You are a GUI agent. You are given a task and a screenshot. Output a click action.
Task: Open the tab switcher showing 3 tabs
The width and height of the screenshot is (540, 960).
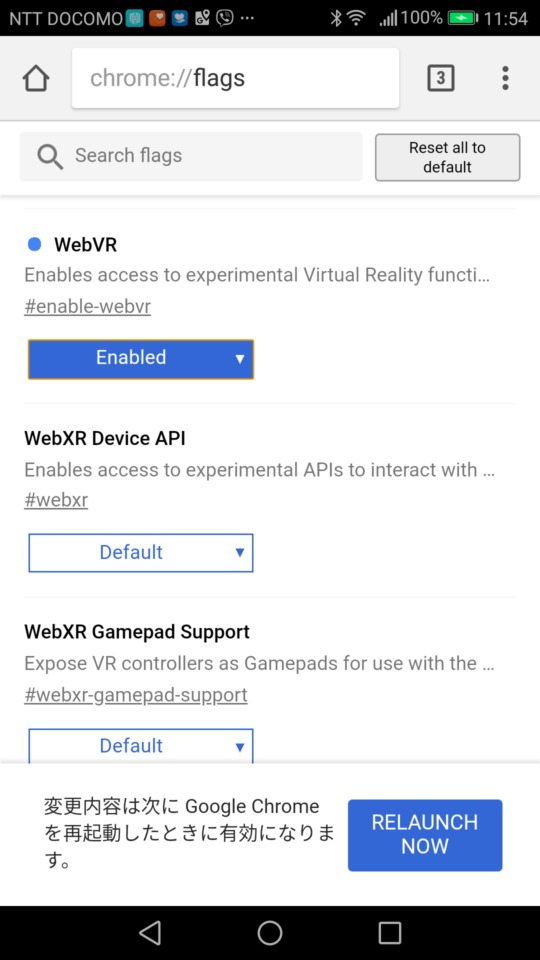tap(440, 78)
